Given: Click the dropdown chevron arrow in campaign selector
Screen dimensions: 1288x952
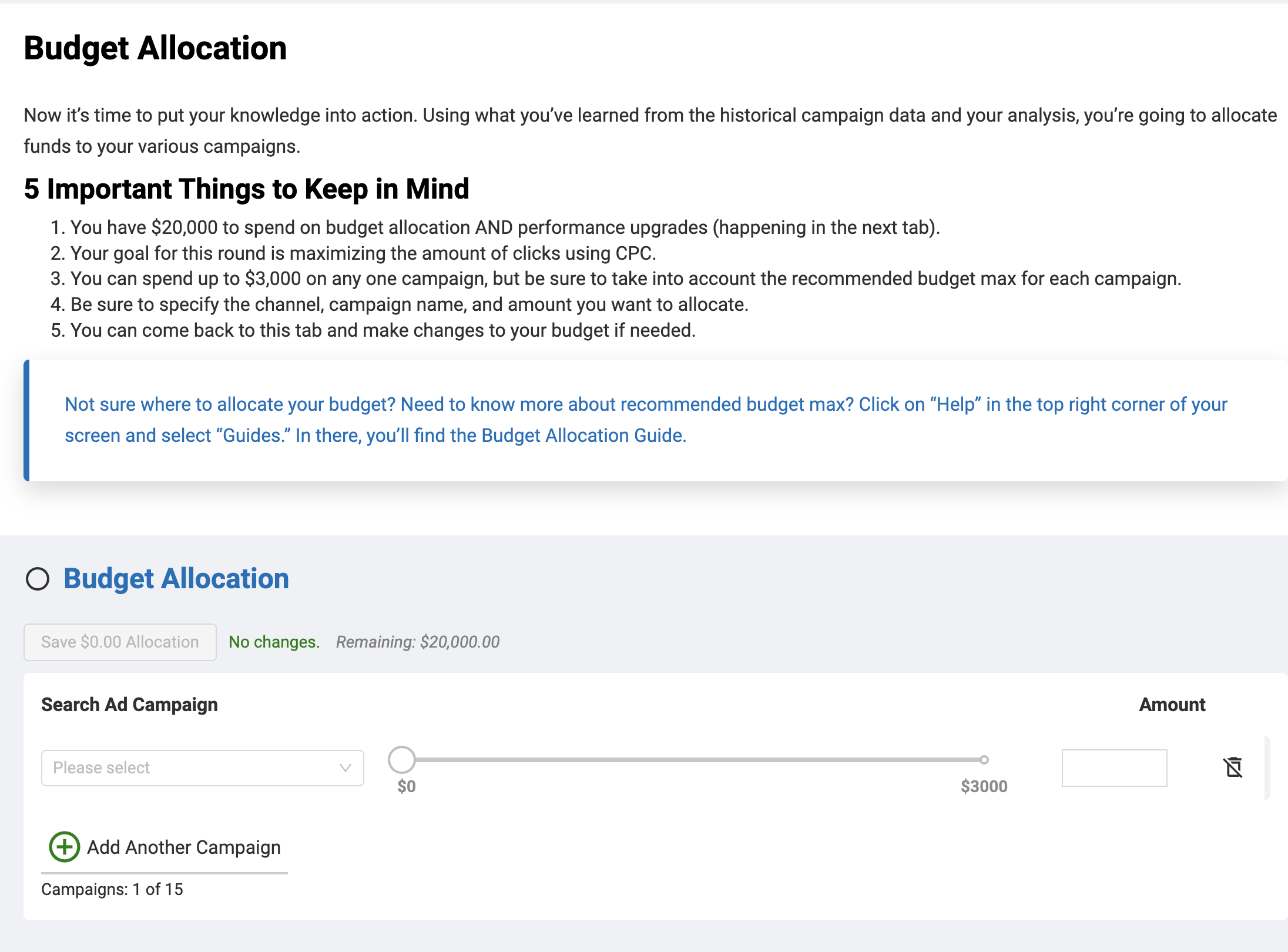Looking at the screenshot, I should coord(345,767).
